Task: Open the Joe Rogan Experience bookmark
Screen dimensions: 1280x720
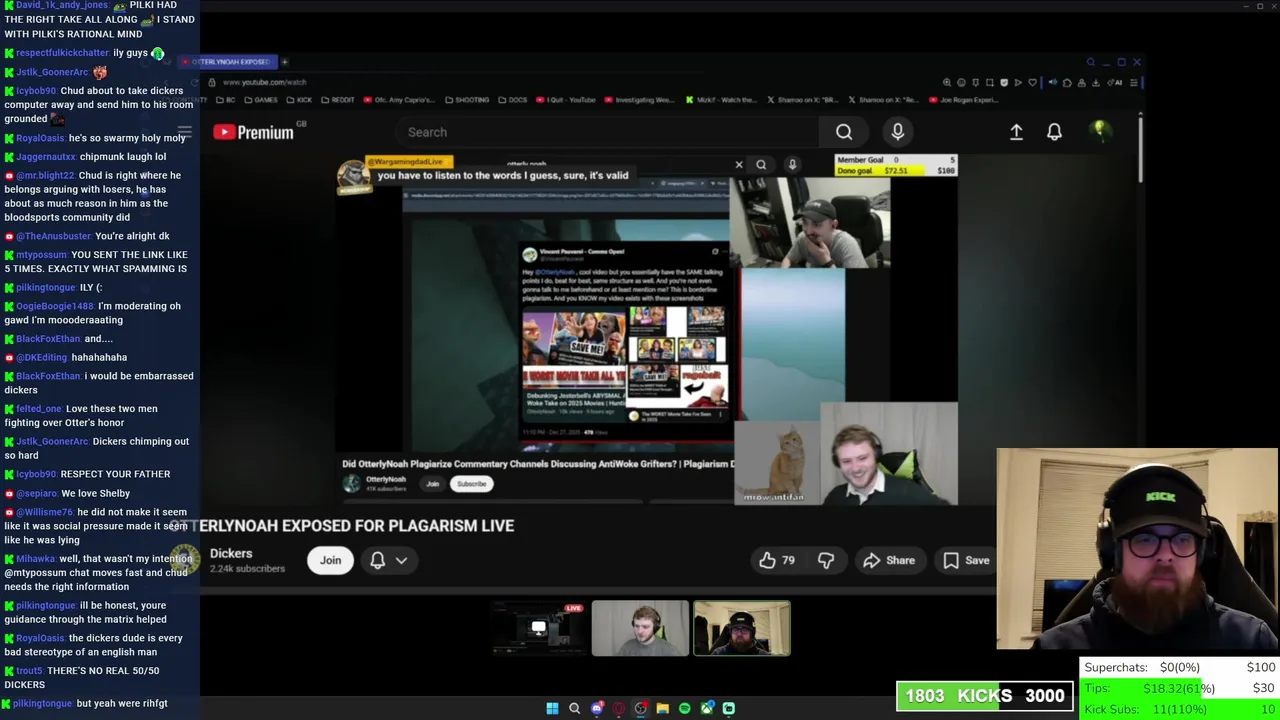Action: 964,100
